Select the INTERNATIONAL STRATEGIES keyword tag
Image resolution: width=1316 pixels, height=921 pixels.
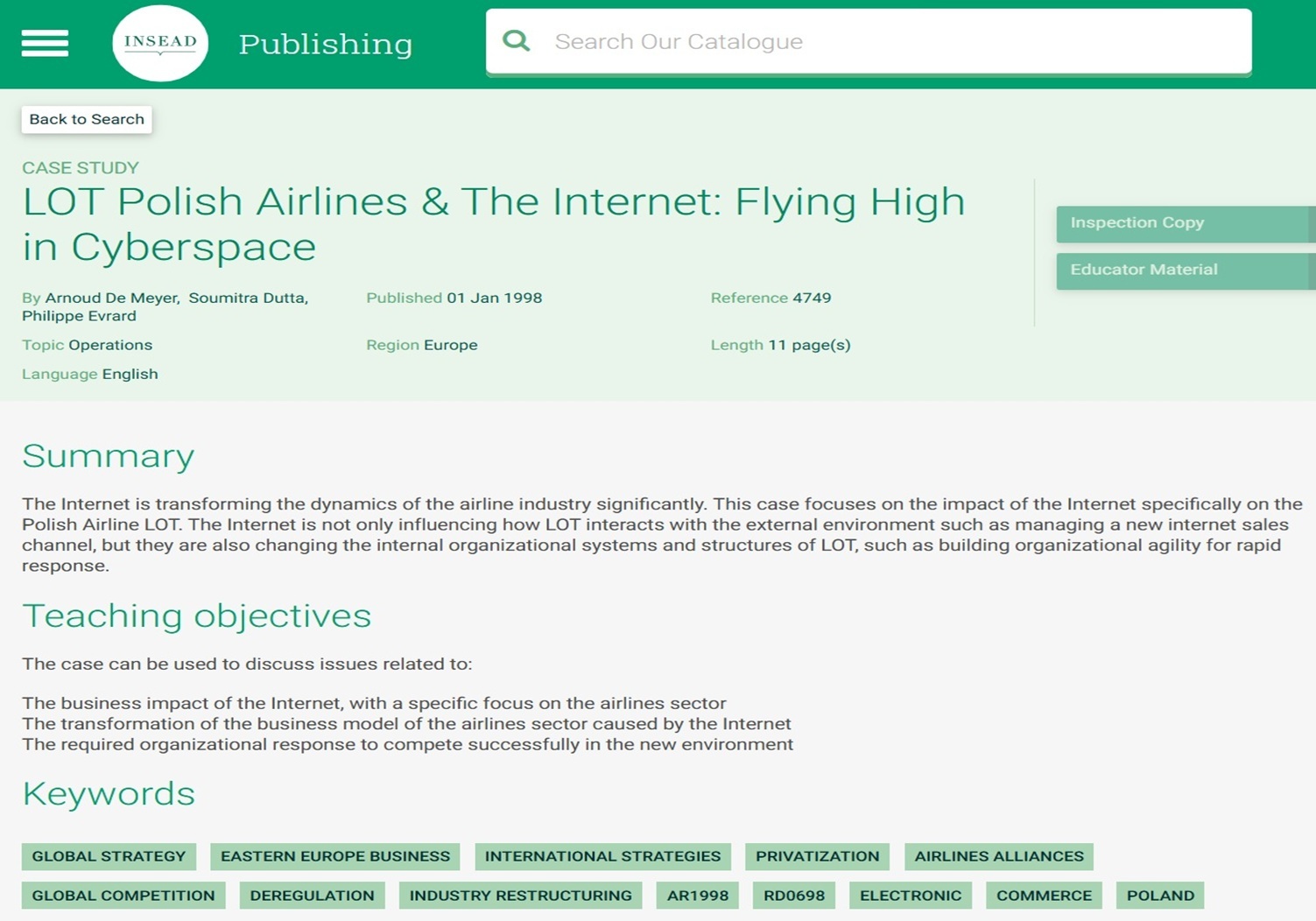click(x=602, y=856)
